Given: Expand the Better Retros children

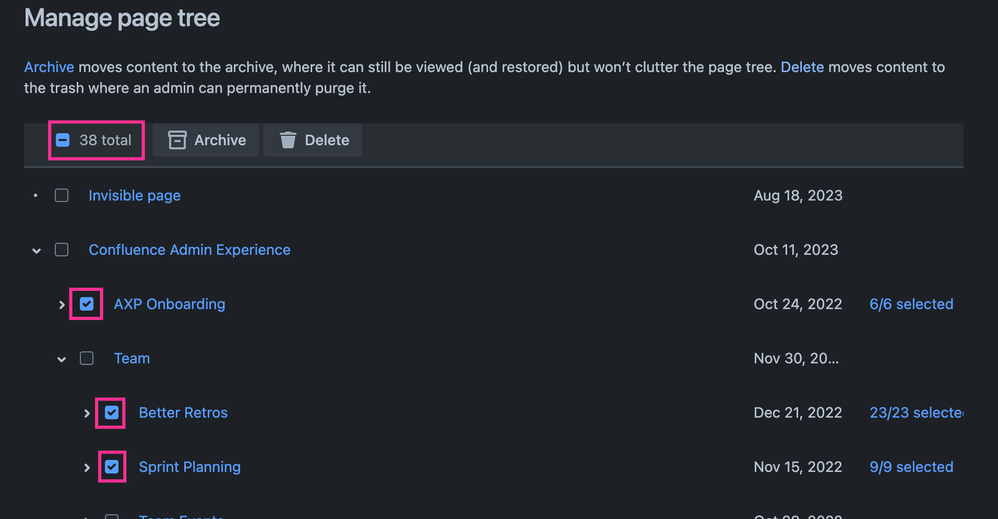Looking at the screenshot, I should point(87,413).
